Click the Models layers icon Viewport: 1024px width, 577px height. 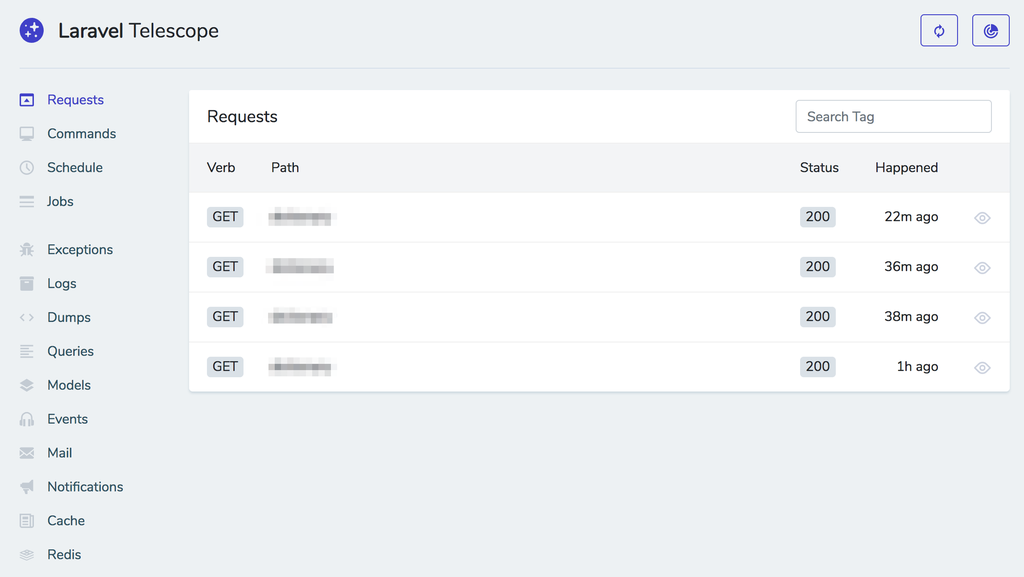27,385
